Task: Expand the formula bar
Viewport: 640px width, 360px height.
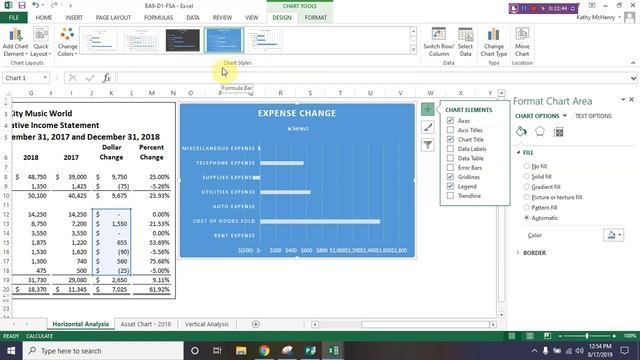Action: pyautogui.click(x=633, y=78)
